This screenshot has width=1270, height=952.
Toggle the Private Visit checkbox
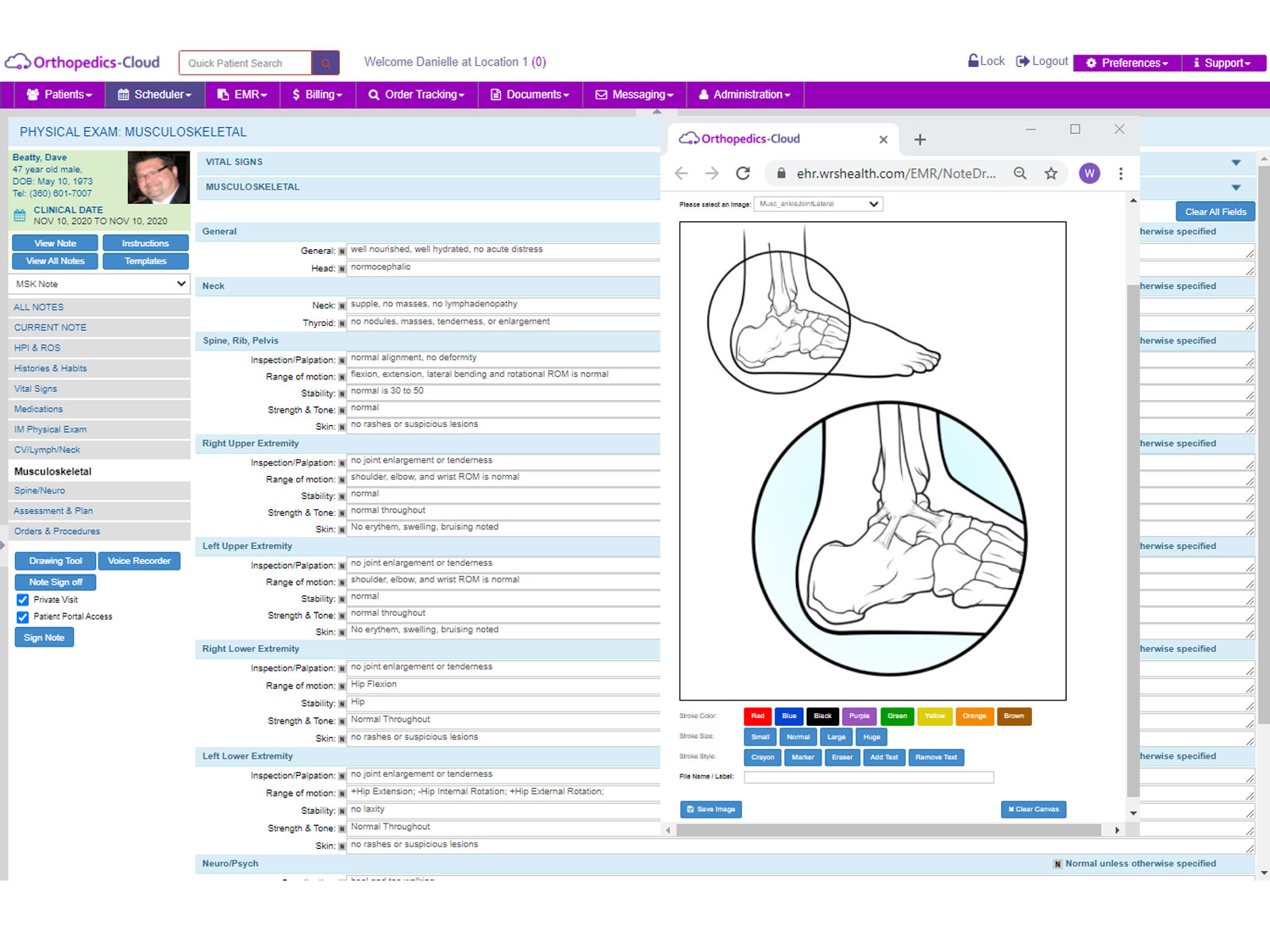[x=23, y=600]
